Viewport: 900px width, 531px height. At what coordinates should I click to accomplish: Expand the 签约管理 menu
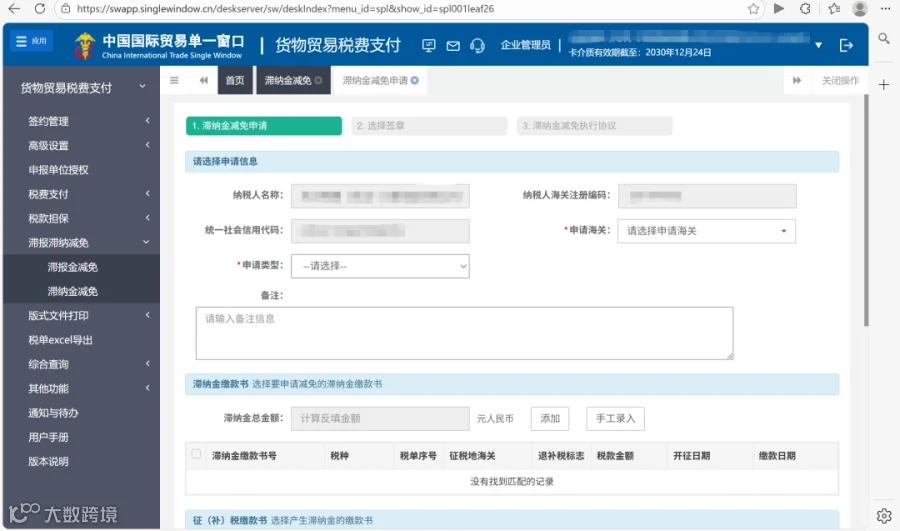coord(82,121)
